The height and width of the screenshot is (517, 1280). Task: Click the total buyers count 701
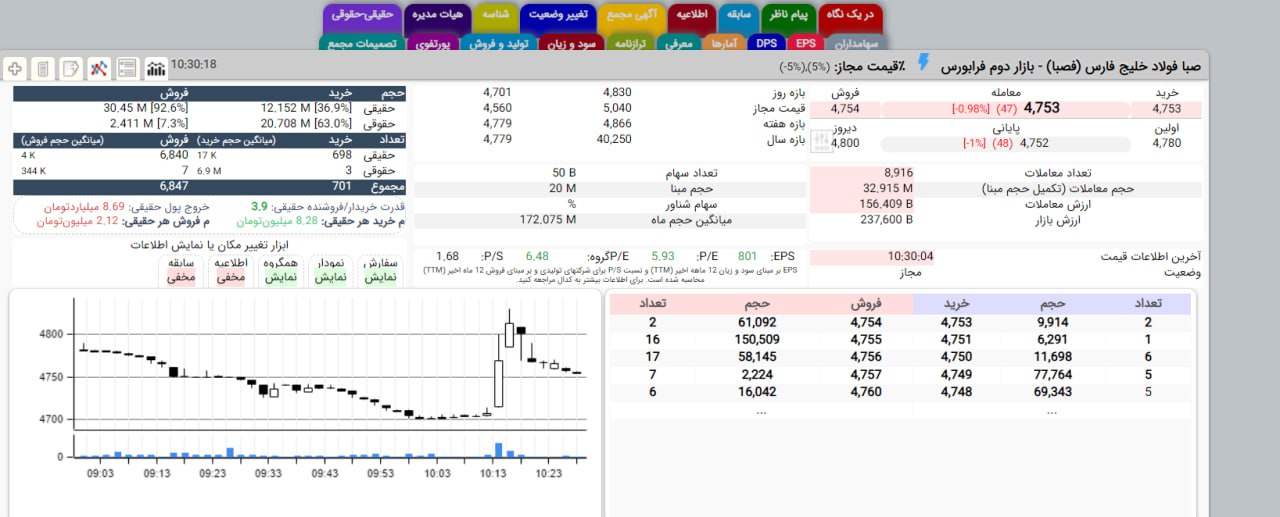[341, 186]
